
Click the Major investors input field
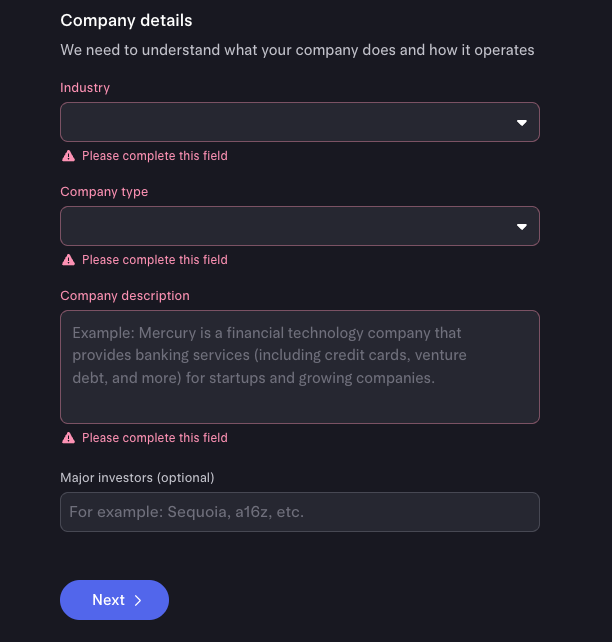point(300,512)
